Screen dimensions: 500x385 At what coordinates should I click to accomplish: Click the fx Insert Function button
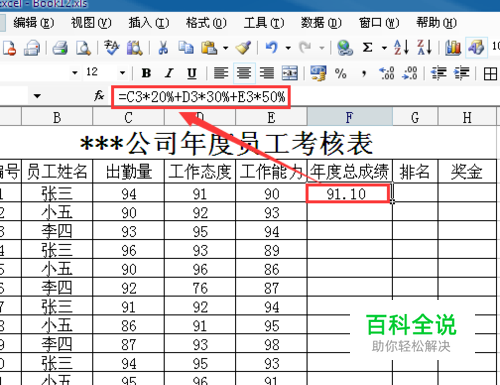click(99, 96)
